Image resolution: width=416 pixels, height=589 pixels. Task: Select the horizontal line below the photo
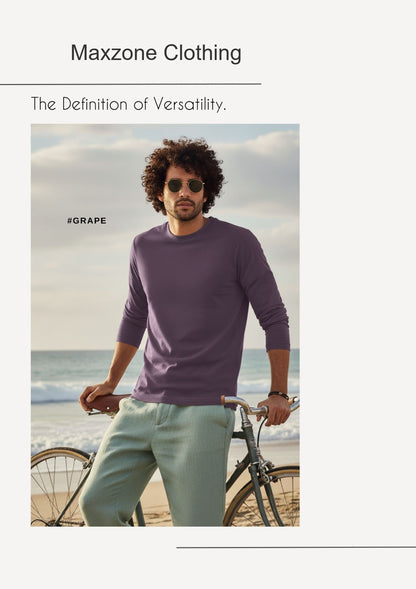[296, 547]
